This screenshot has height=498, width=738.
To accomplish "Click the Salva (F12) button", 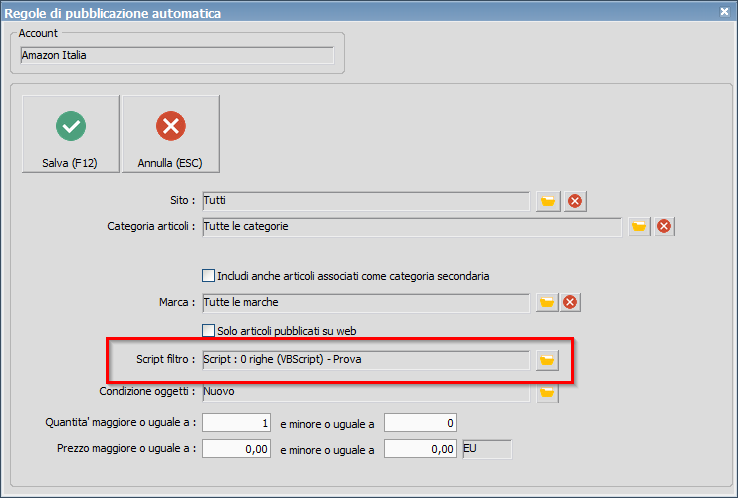I will (71, 134).
